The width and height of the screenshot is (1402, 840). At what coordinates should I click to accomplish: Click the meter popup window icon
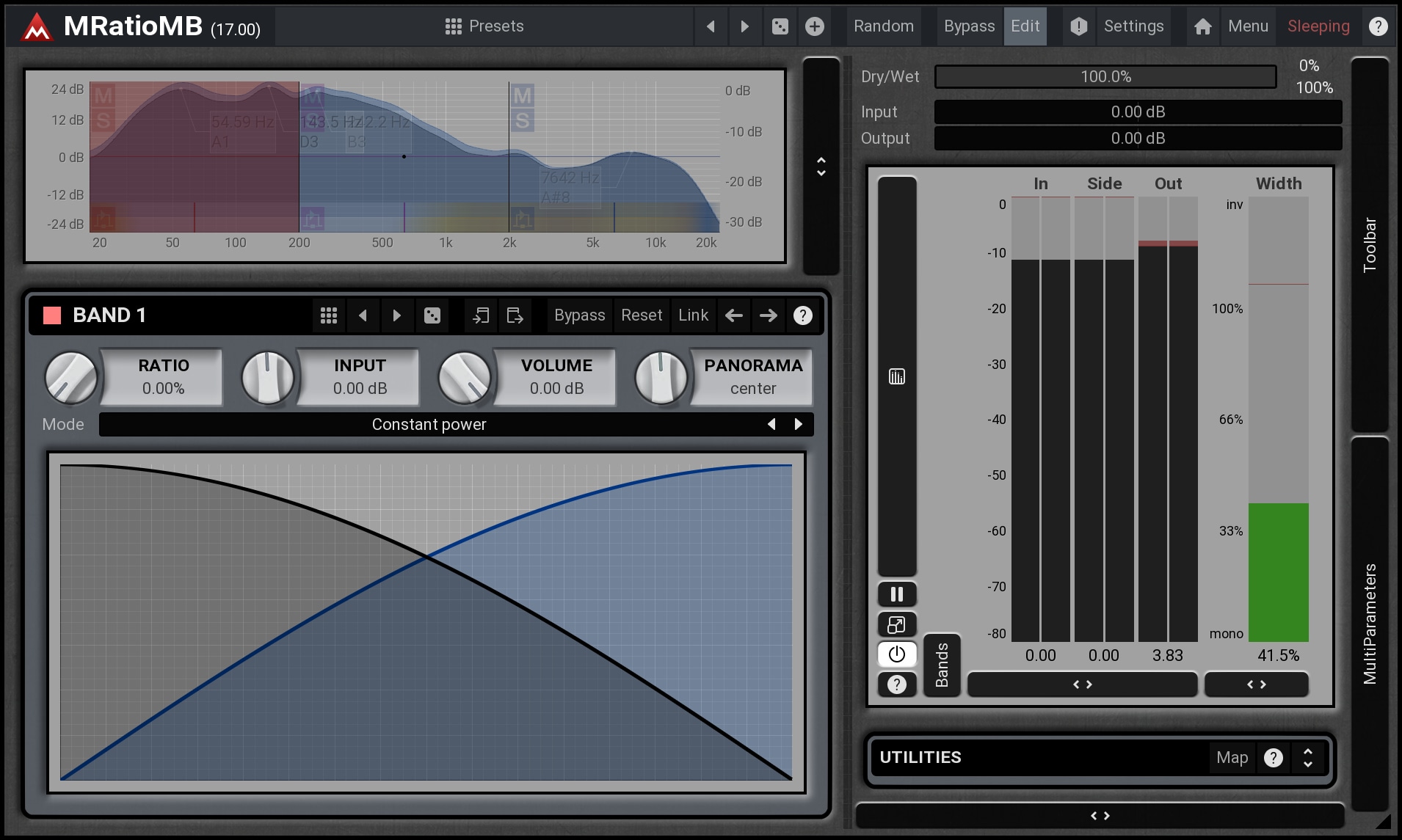[x=896, y=624]
